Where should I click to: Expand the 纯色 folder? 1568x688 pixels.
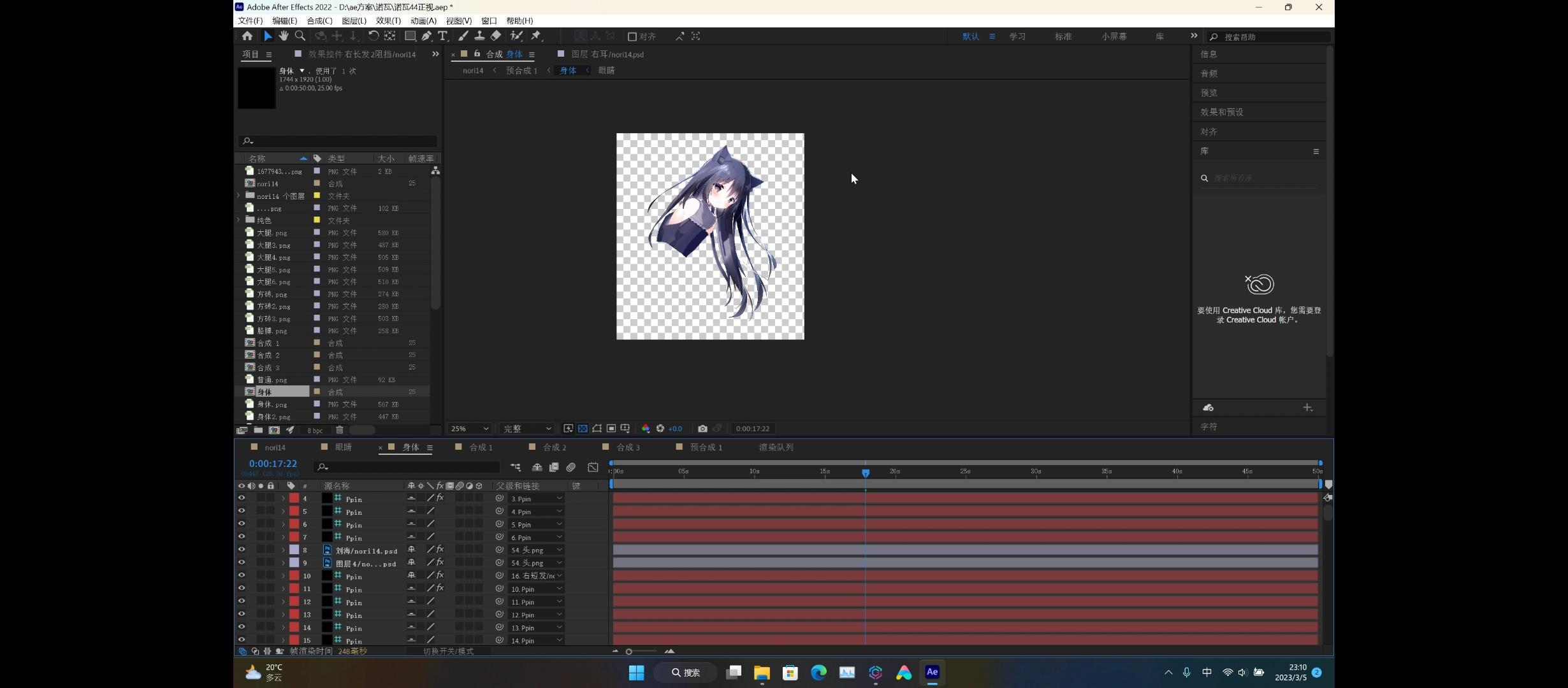pos(239,220)
